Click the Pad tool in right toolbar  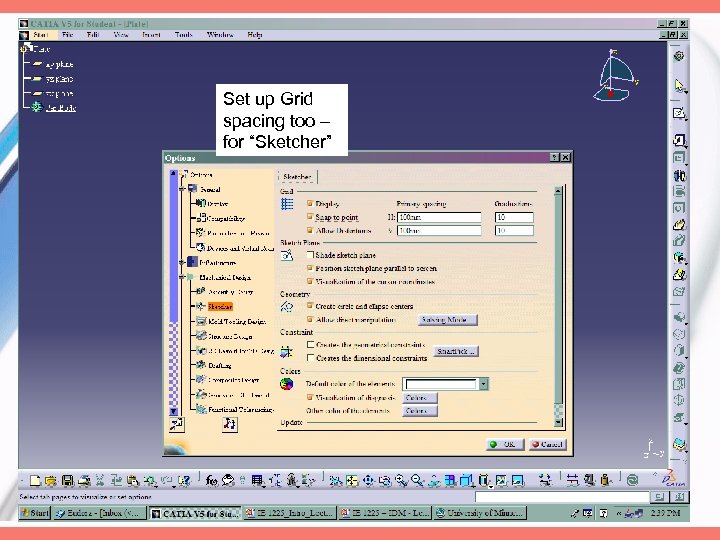679,140
